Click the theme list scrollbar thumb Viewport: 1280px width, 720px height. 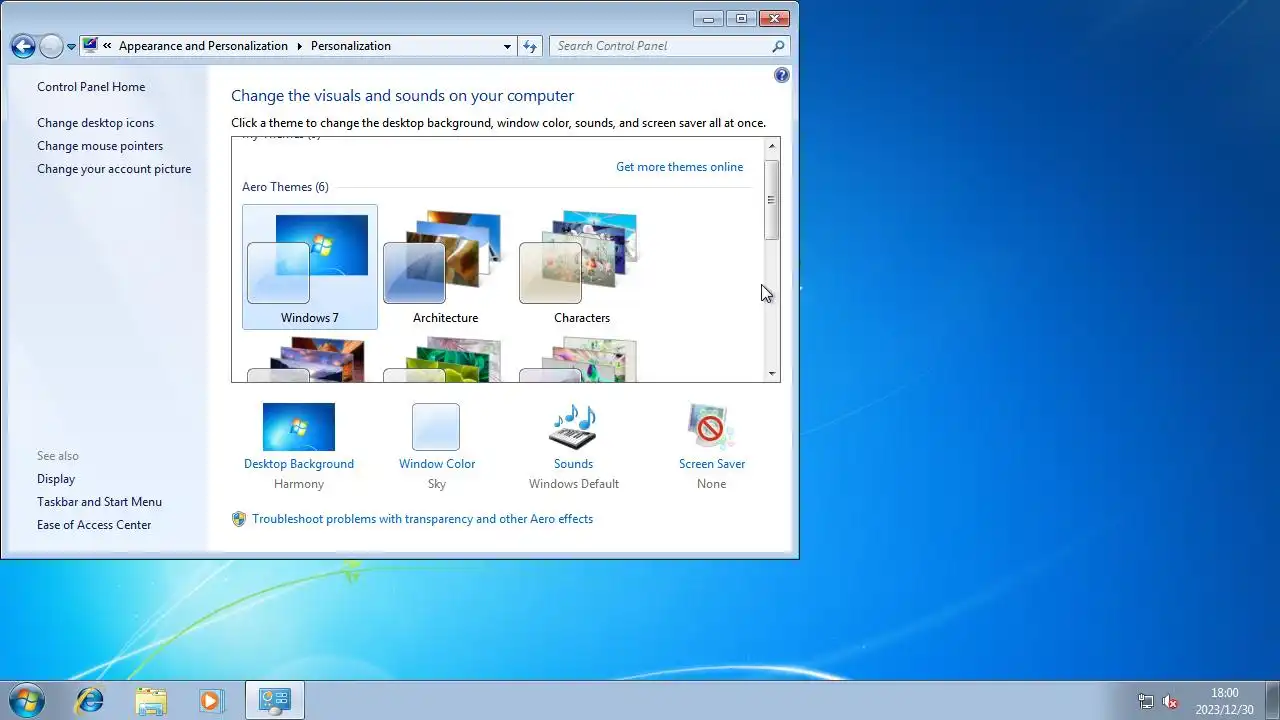pyautogui.click(x=771, y=199)
